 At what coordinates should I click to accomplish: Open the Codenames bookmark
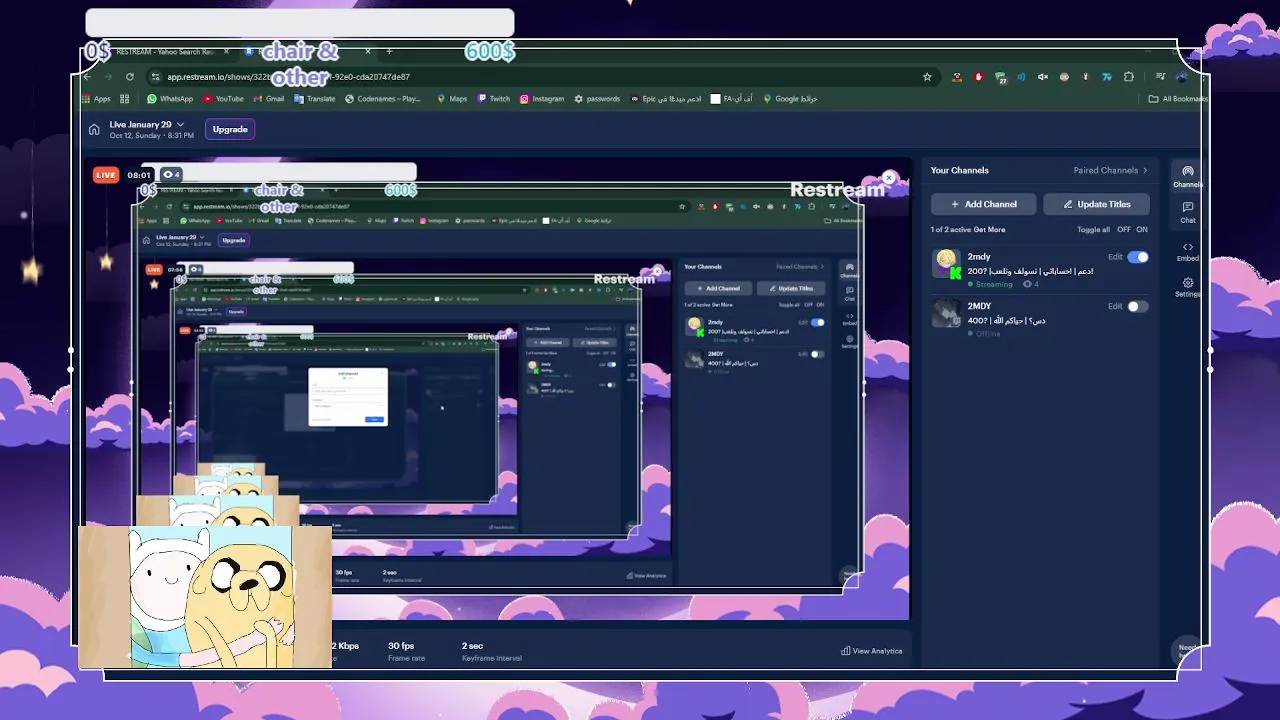coord(383,99)
